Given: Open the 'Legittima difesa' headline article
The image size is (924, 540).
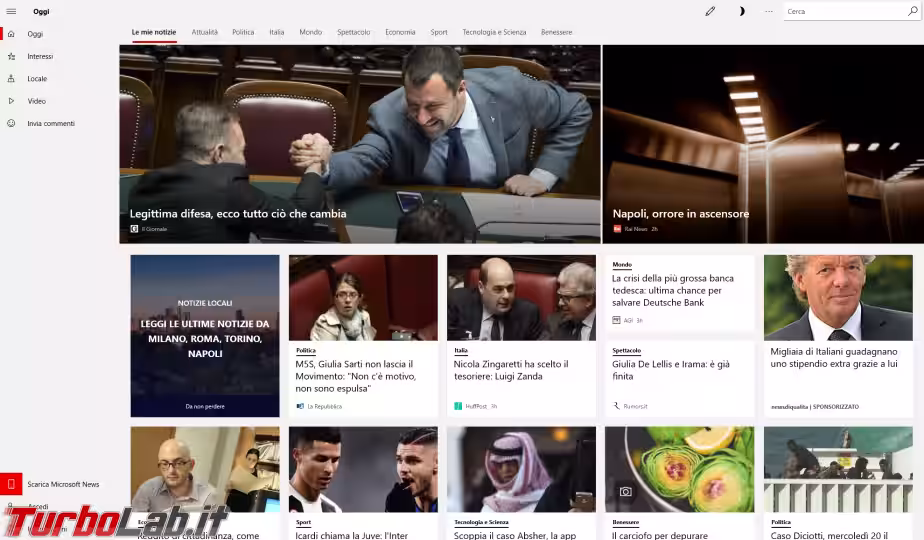Looking at the screenshot, I should click(x=238, y=213).
